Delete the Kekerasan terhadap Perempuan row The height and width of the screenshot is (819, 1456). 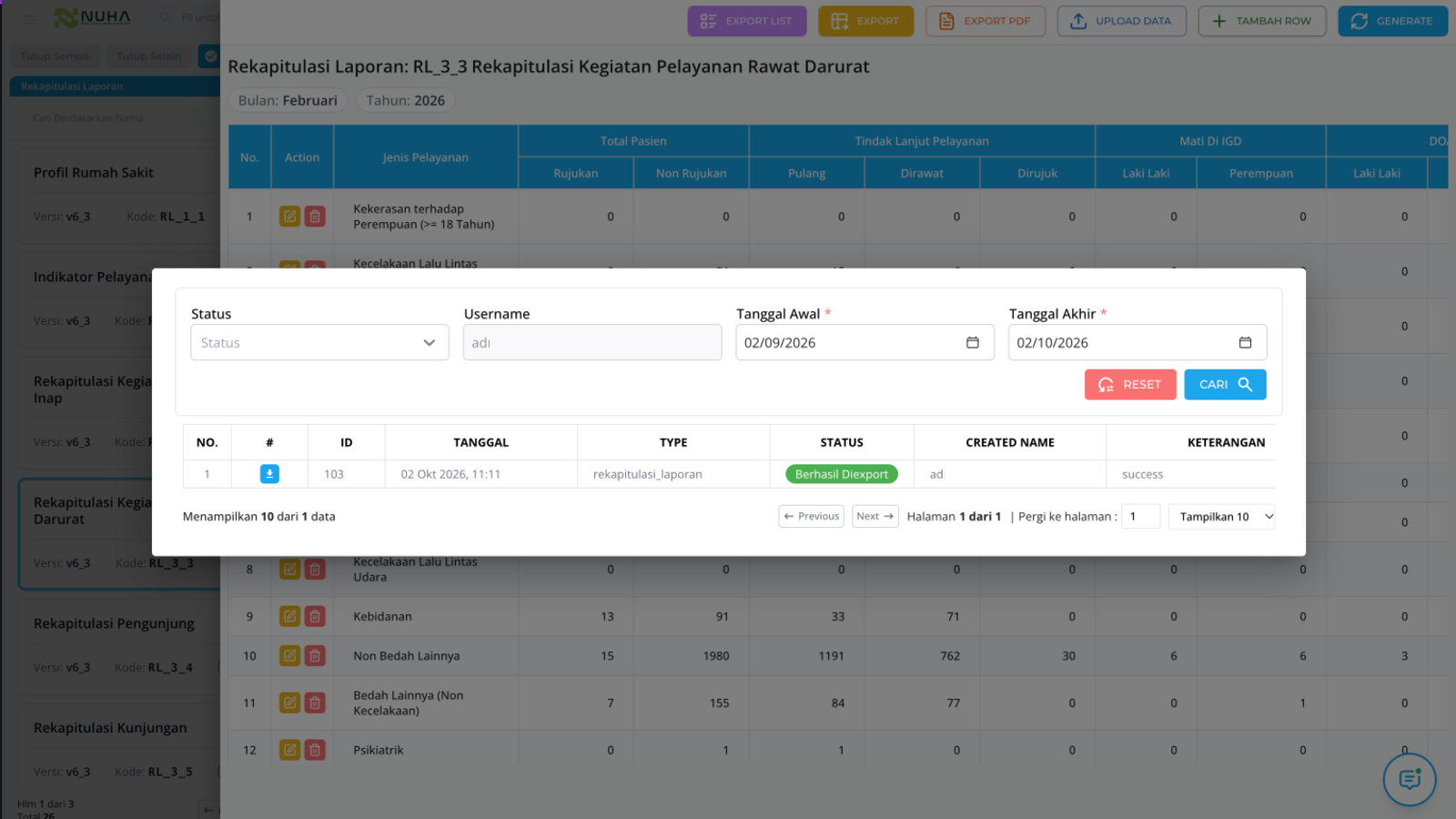tap(315, 217)
